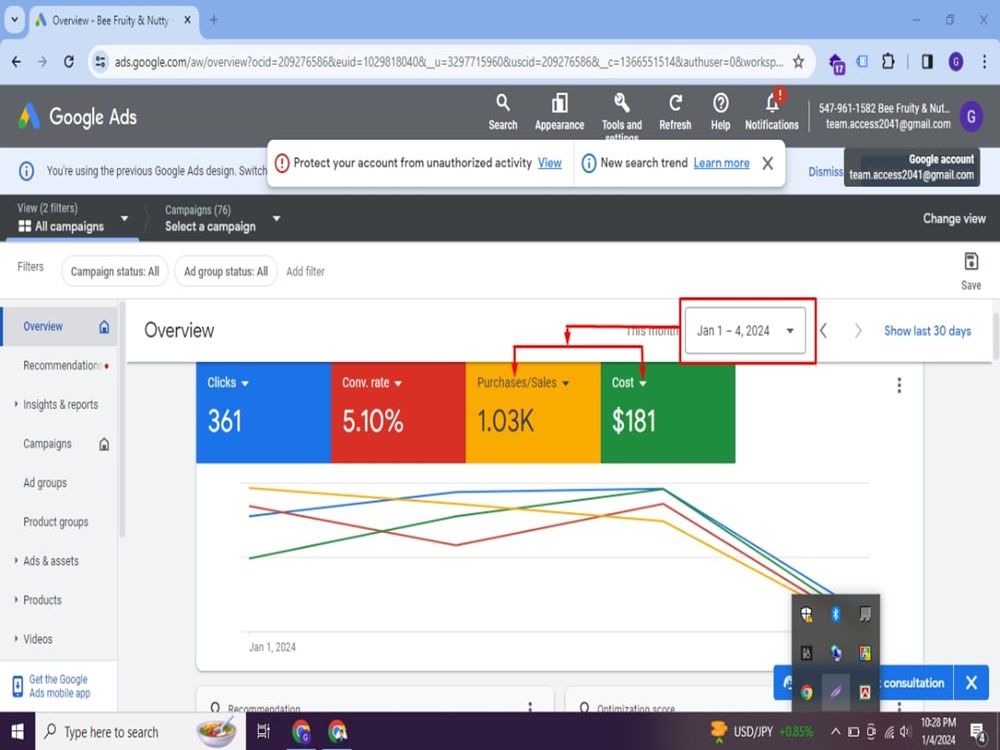
Task: Click Show last 30 days link
Action: [927, 330]
